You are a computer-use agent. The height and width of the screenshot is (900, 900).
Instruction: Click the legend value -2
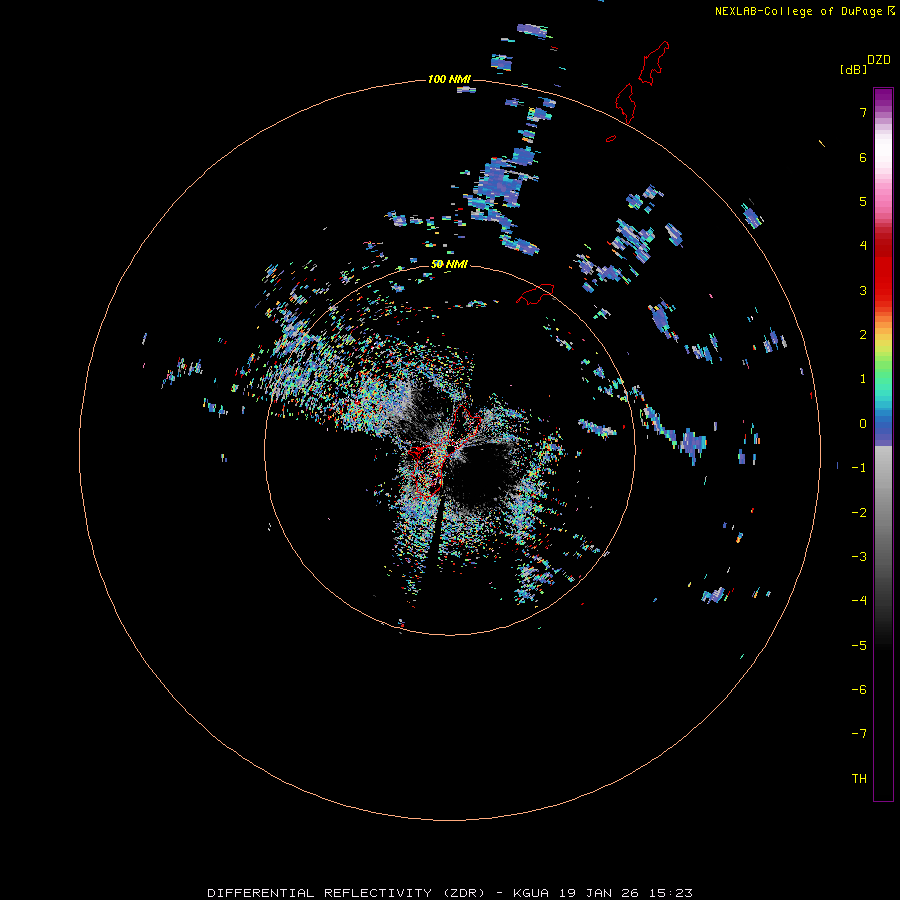point(859,513)
